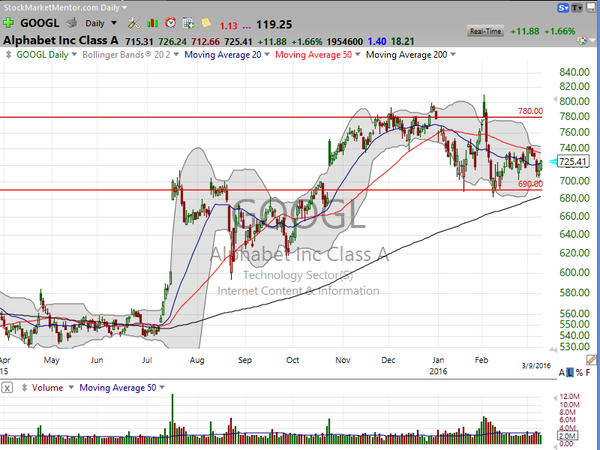Open the Moving Average 50 price dropdown
Image resolution: width=600 pixels, height=450 pixels.
357,55
